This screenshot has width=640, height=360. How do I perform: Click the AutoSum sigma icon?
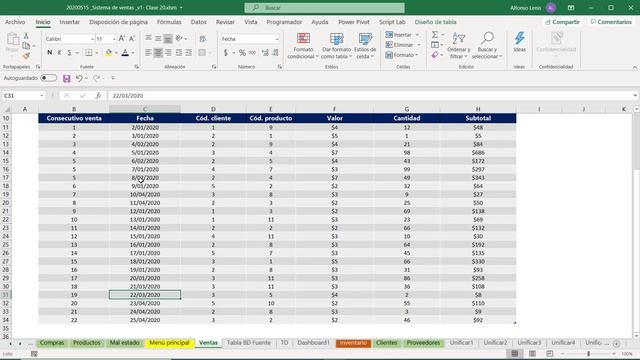point(435,35)
